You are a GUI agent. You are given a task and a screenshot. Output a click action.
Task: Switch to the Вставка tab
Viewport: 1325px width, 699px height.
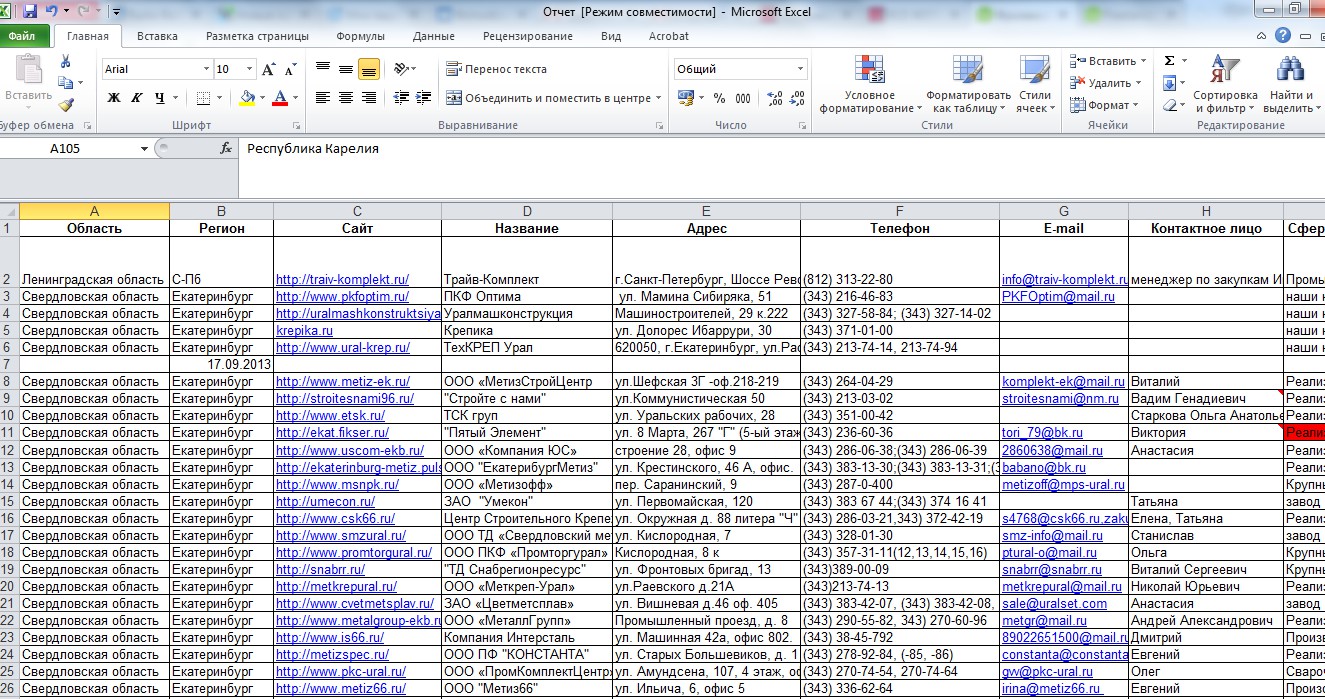click(x=157, y=36)
